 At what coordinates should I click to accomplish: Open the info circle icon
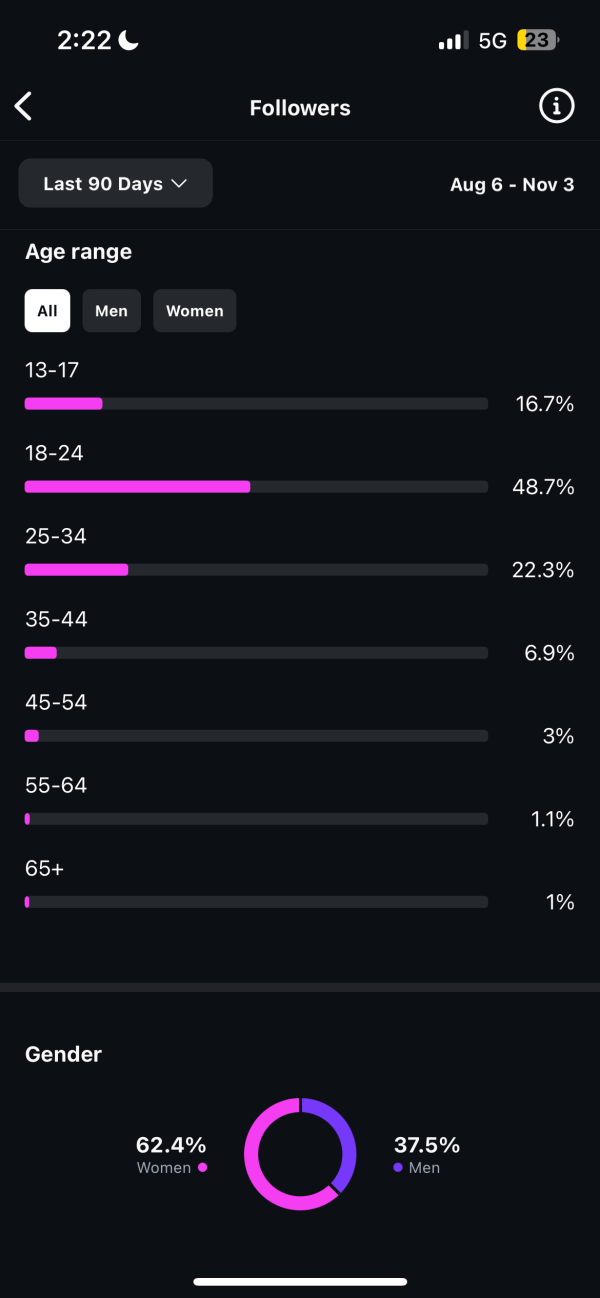(x=557, y=106)
